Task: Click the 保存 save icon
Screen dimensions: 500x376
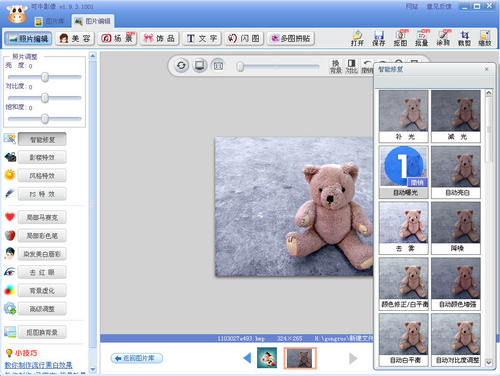Action: click(378, 38)
